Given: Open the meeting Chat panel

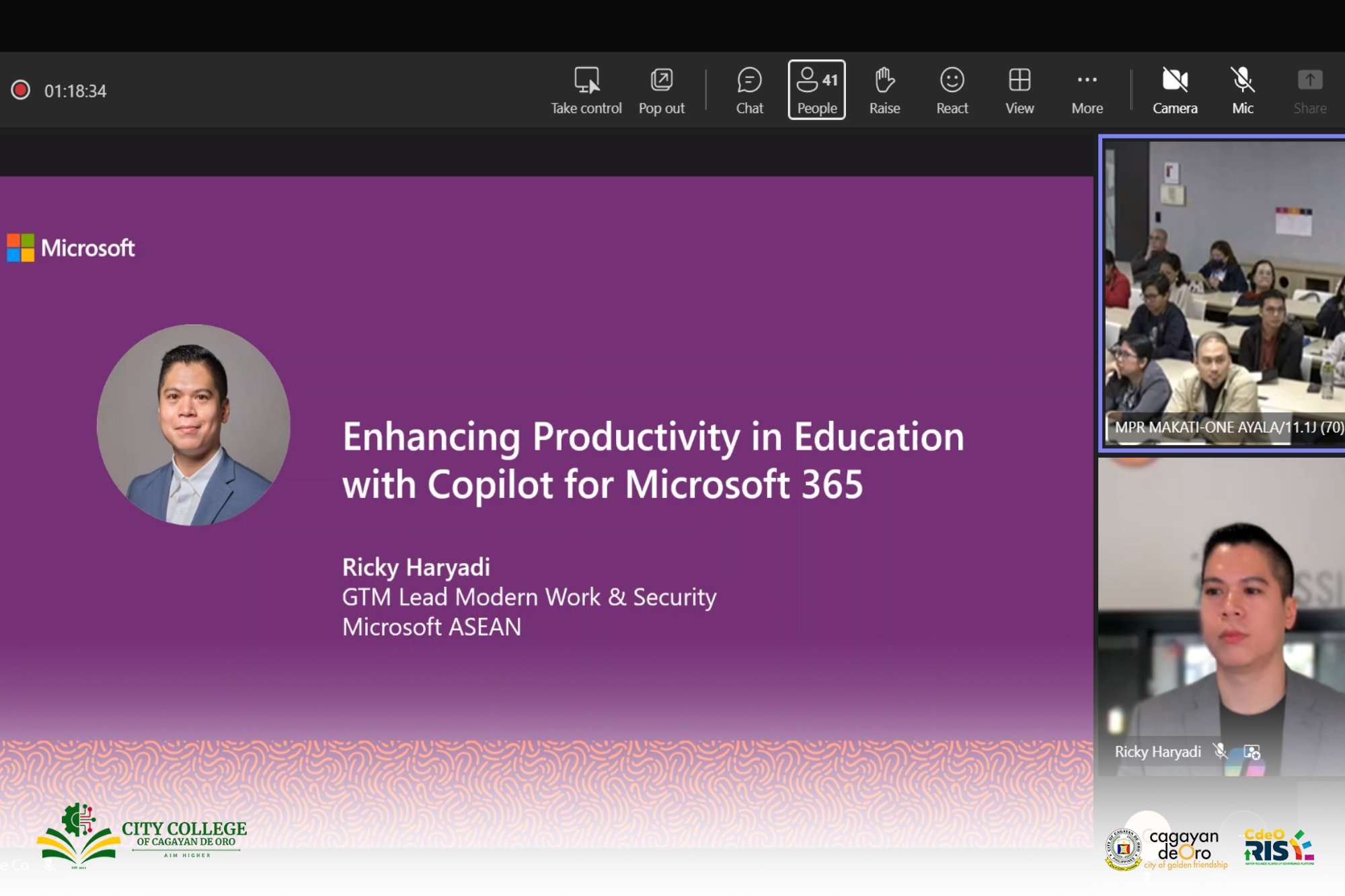Looking at the screenshot, I should (x=749, y=90).
